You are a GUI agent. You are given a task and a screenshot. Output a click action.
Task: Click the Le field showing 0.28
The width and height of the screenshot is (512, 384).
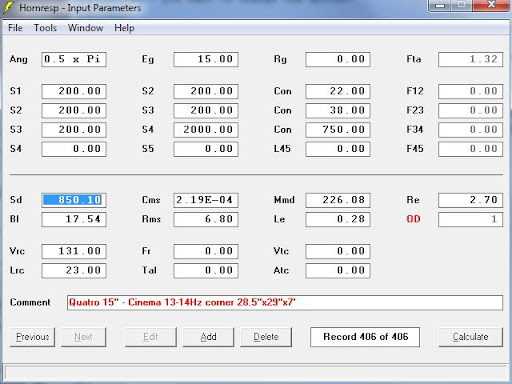(x=338, y=219)
